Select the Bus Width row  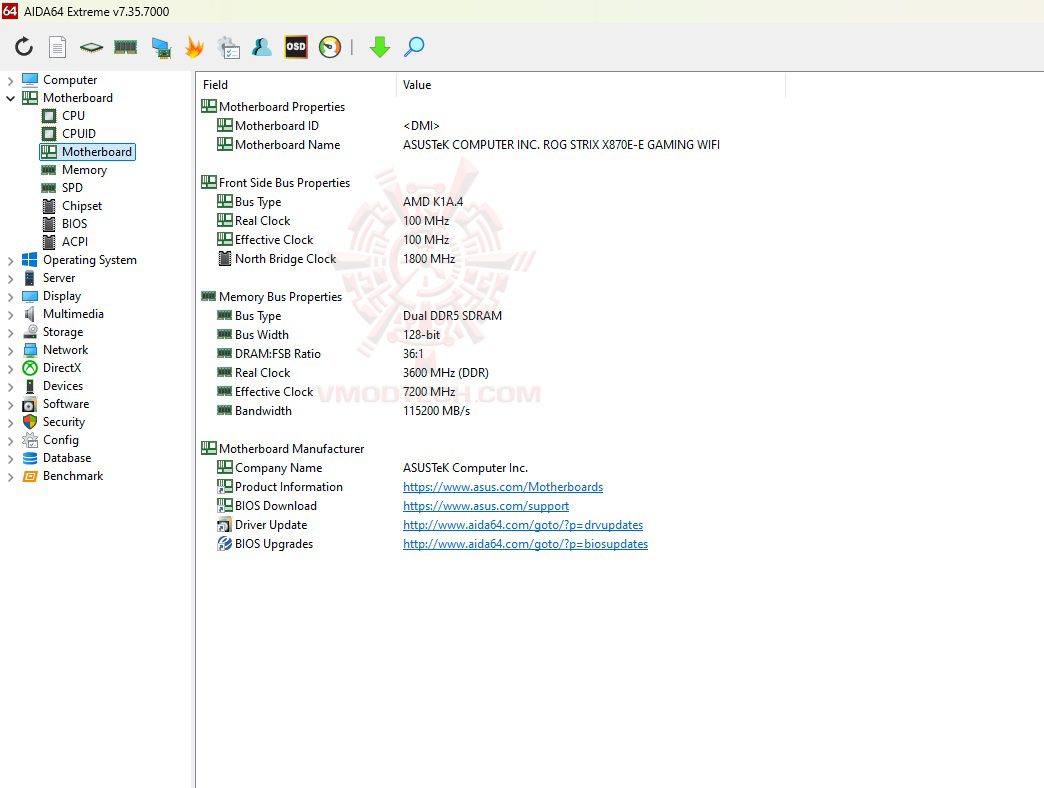pos(328,335)
